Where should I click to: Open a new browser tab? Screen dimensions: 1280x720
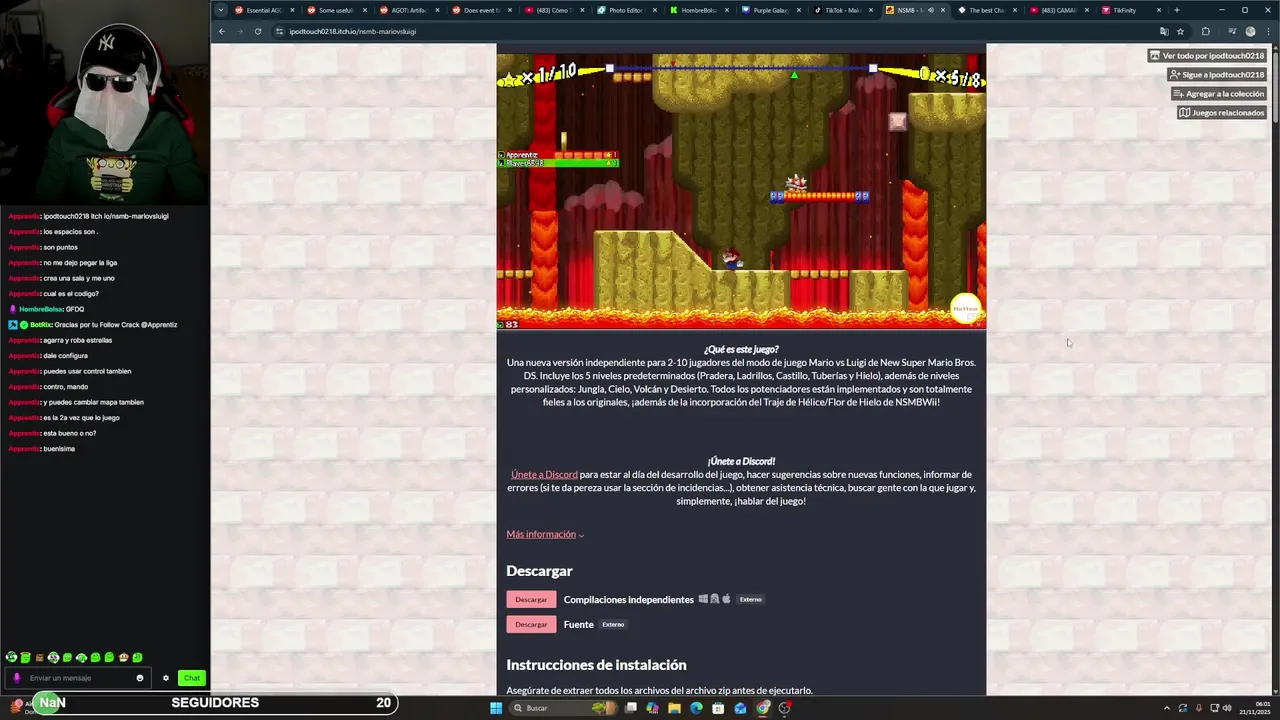[1176, 10]
